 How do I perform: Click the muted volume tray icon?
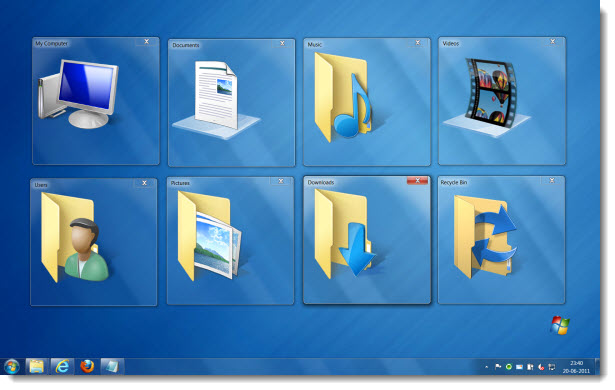coord(541,367)
